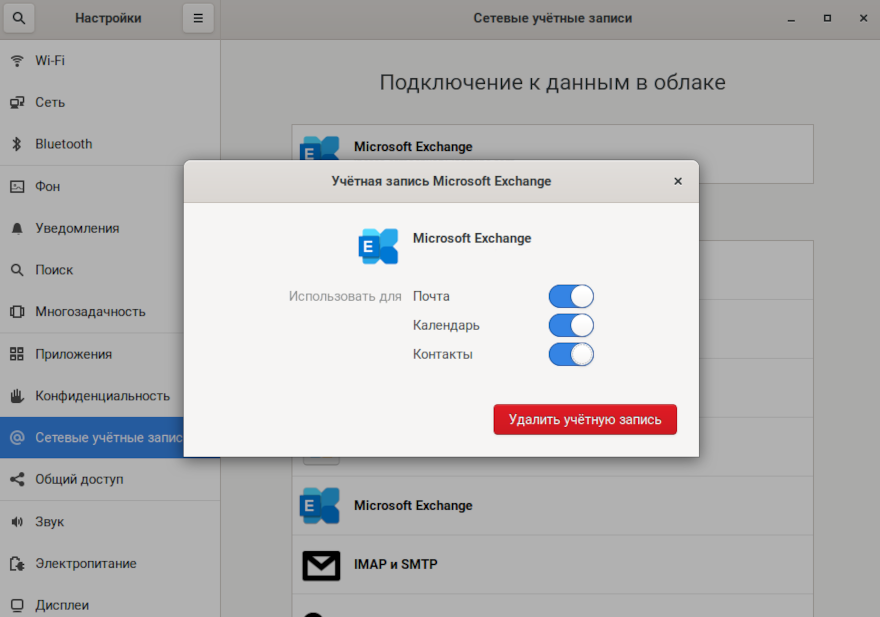Image resolution: width=880 pixels, height=617 pixels.
Task: Disable the Почта (Mail) toggle
Action: click(x=571, y=296)
